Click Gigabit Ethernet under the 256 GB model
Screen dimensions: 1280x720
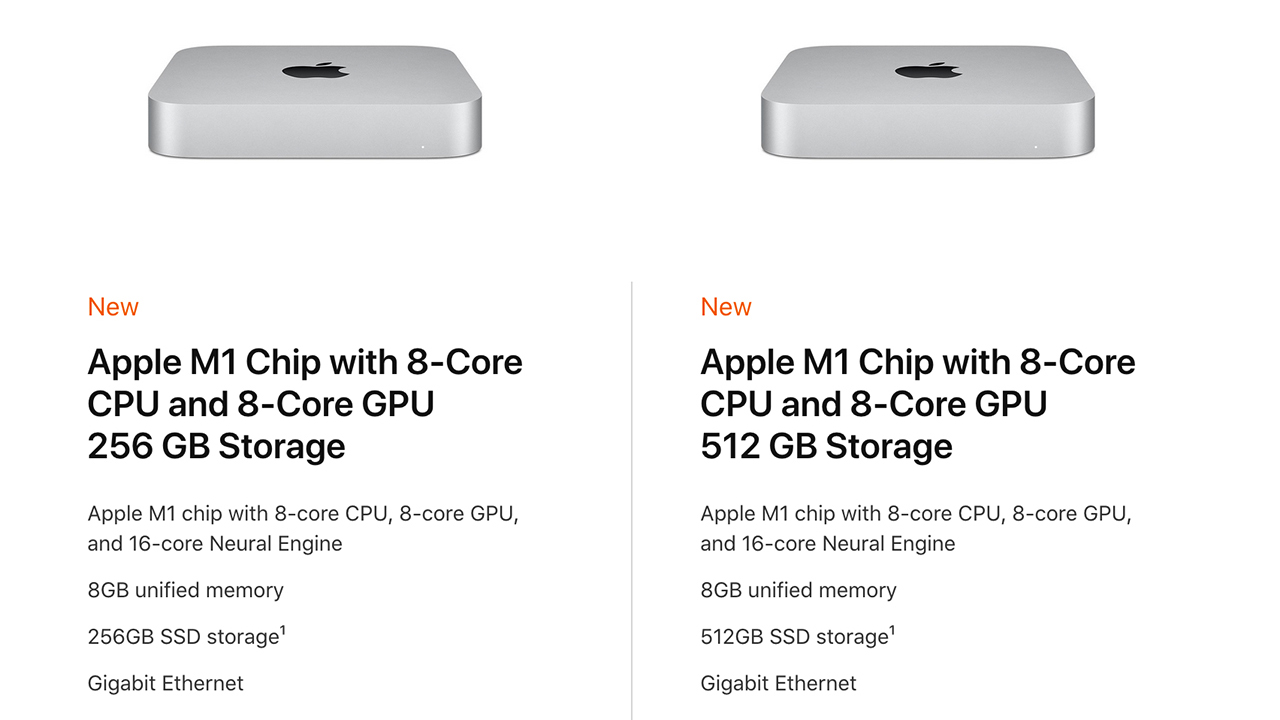tap(165, 684)
